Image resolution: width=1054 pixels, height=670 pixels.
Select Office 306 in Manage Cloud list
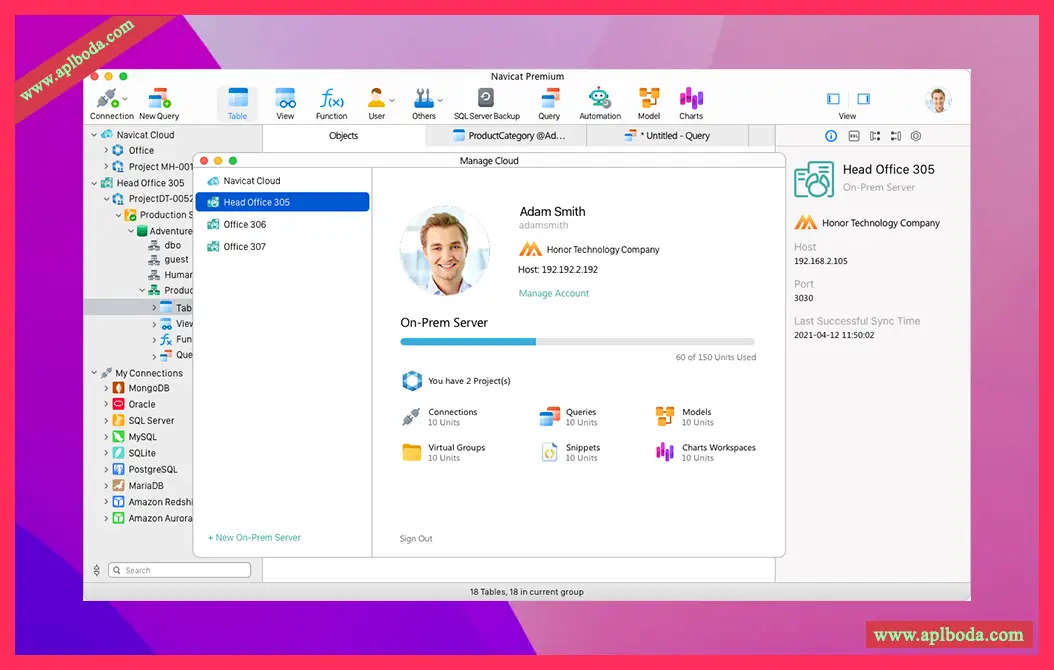(244, 225)
